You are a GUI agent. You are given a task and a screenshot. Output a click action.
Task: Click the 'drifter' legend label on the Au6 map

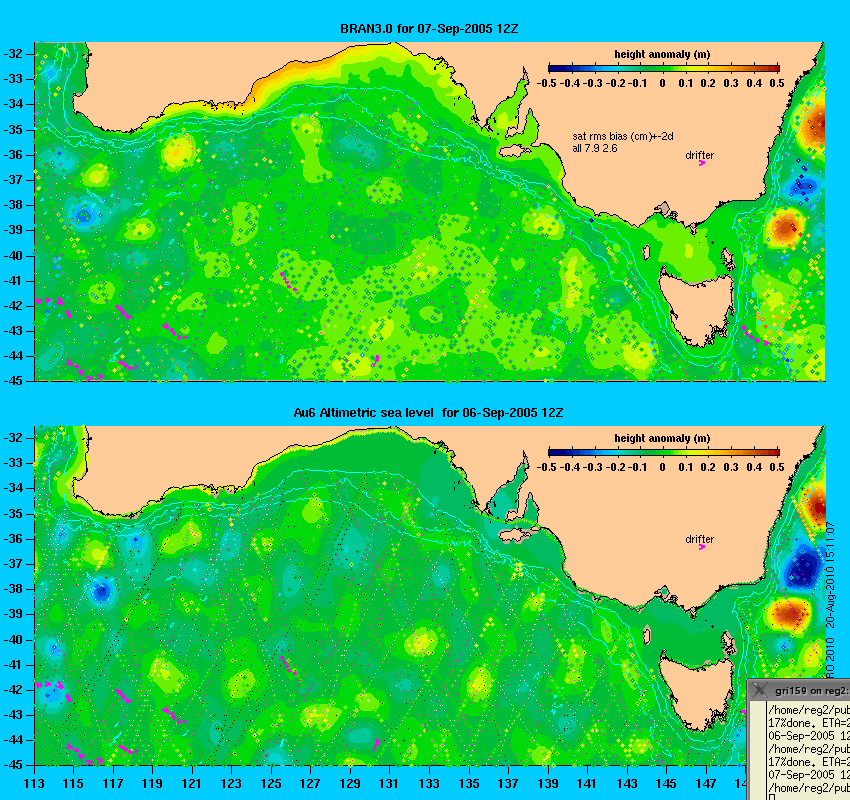pos(699,539)
